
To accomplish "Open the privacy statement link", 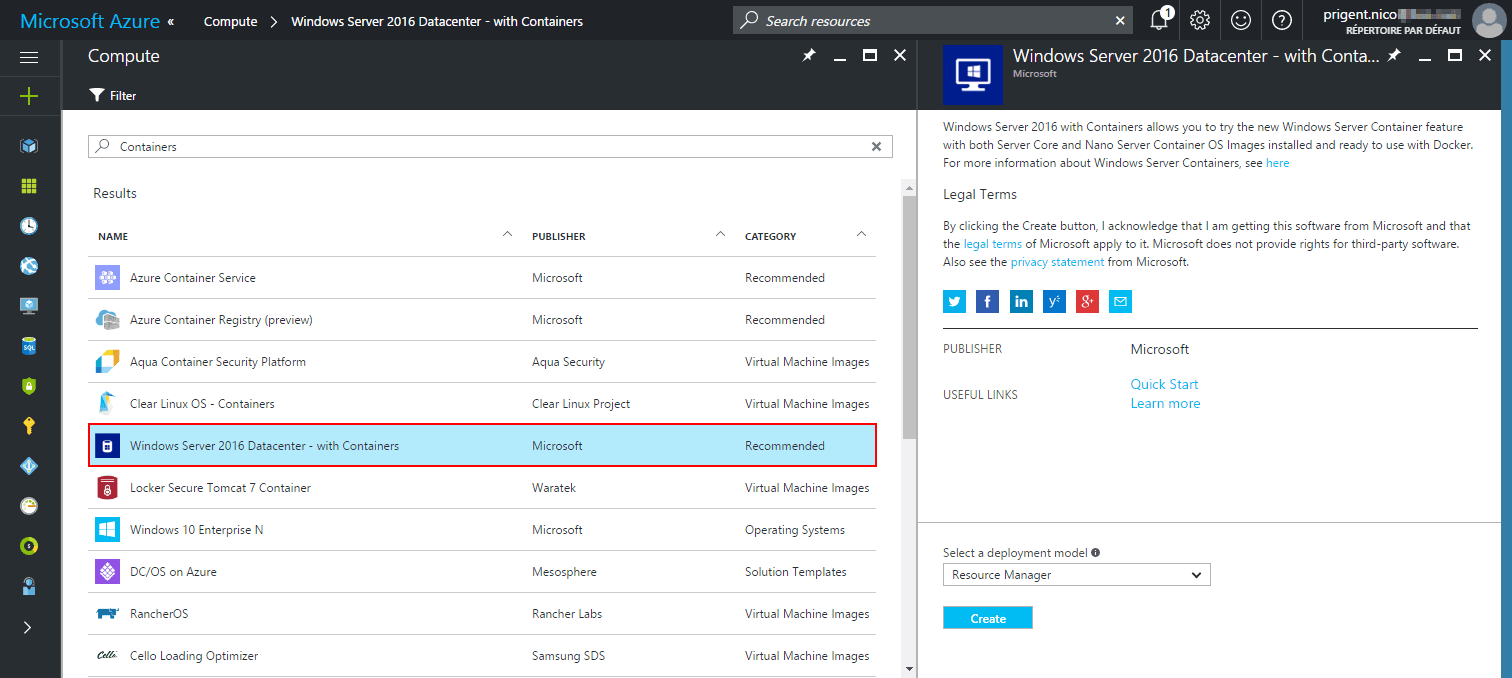I will pyautogui.click(x=1057, y=262).
